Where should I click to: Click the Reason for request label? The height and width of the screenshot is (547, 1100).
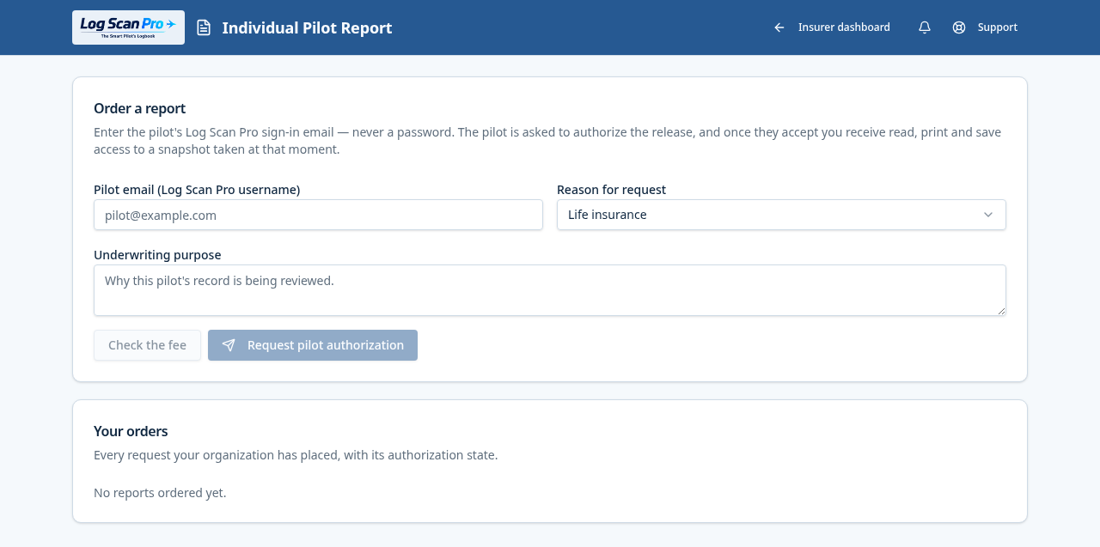pos(612,189)
